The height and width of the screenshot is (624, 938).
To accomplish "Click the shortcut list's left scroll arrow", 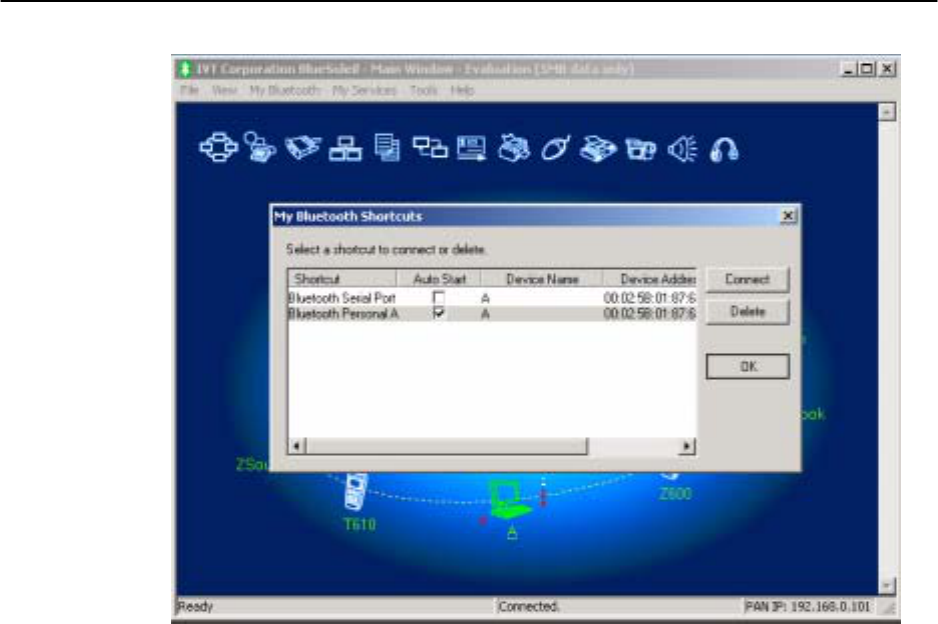I will coord(297,446).
